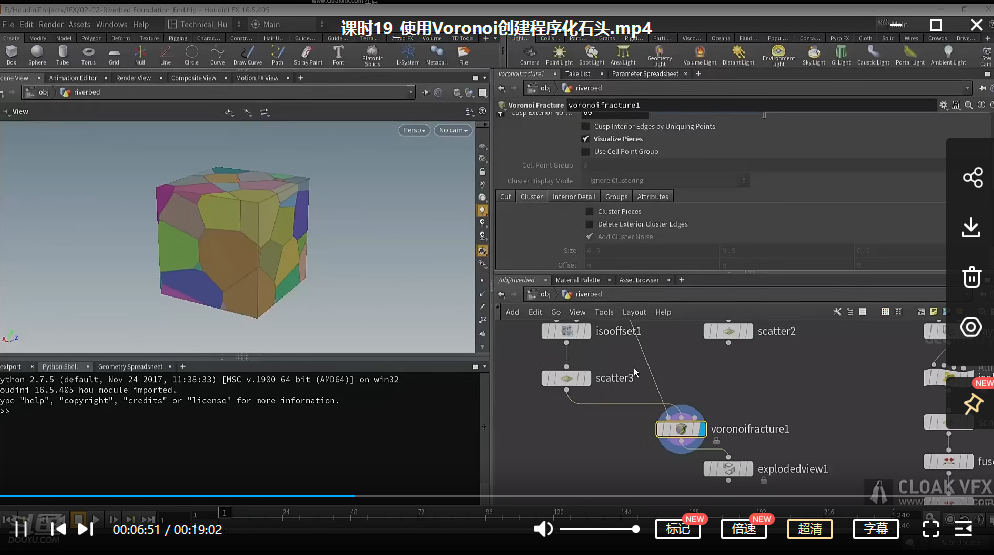This screenshot has width=994, height=555.
Task: Click the share icon in side panel
Action: pyautogui.click(x=971, y=178)
